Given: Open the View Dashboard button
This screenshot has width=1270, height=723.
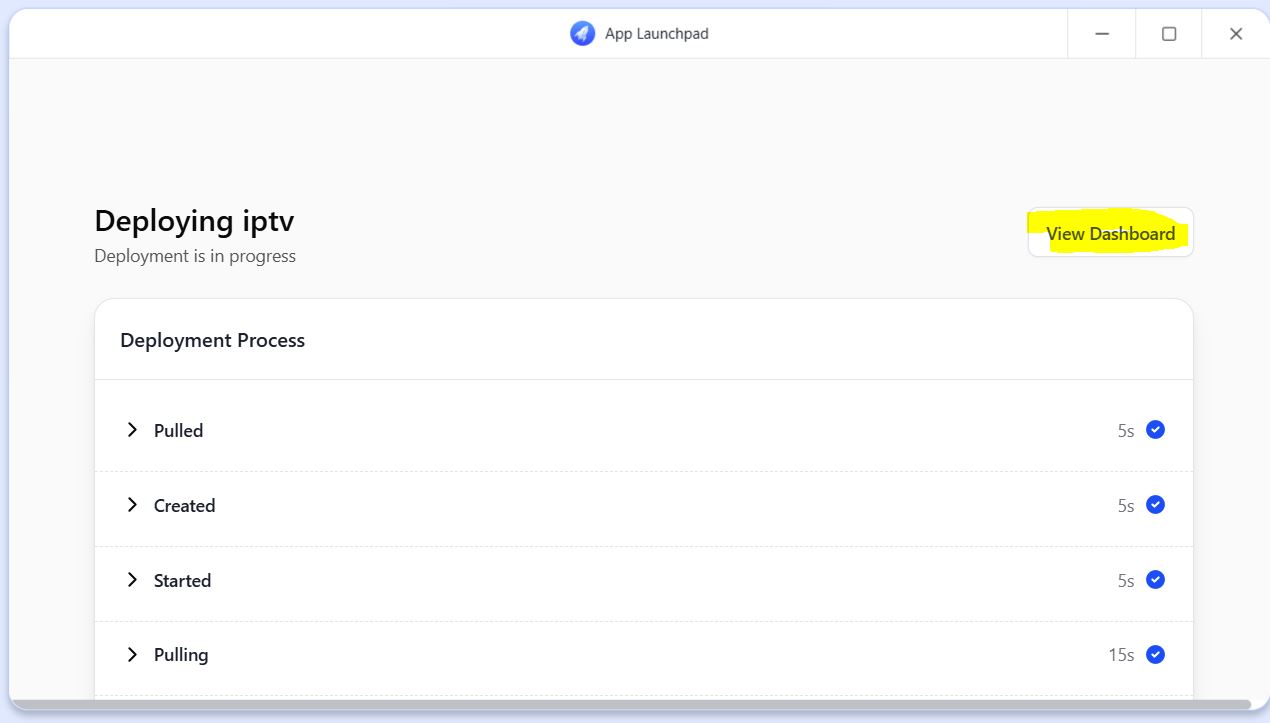Looking at the screenshot, I should coord(1110,233).
